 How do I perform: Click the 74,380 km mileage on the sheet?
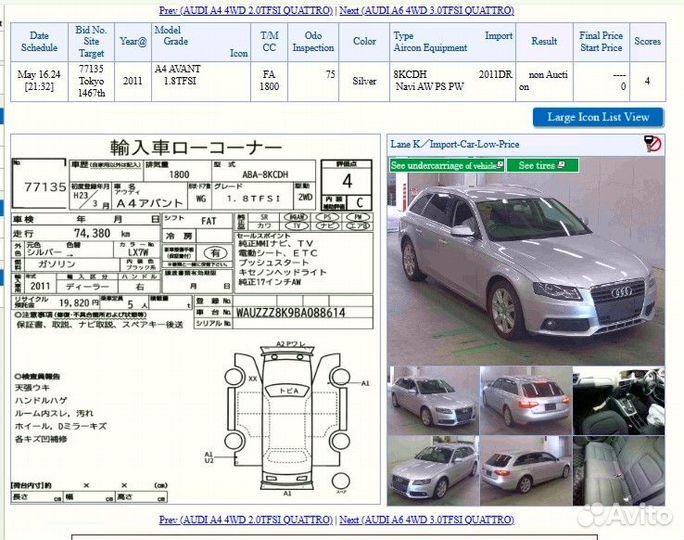[101, 233]
